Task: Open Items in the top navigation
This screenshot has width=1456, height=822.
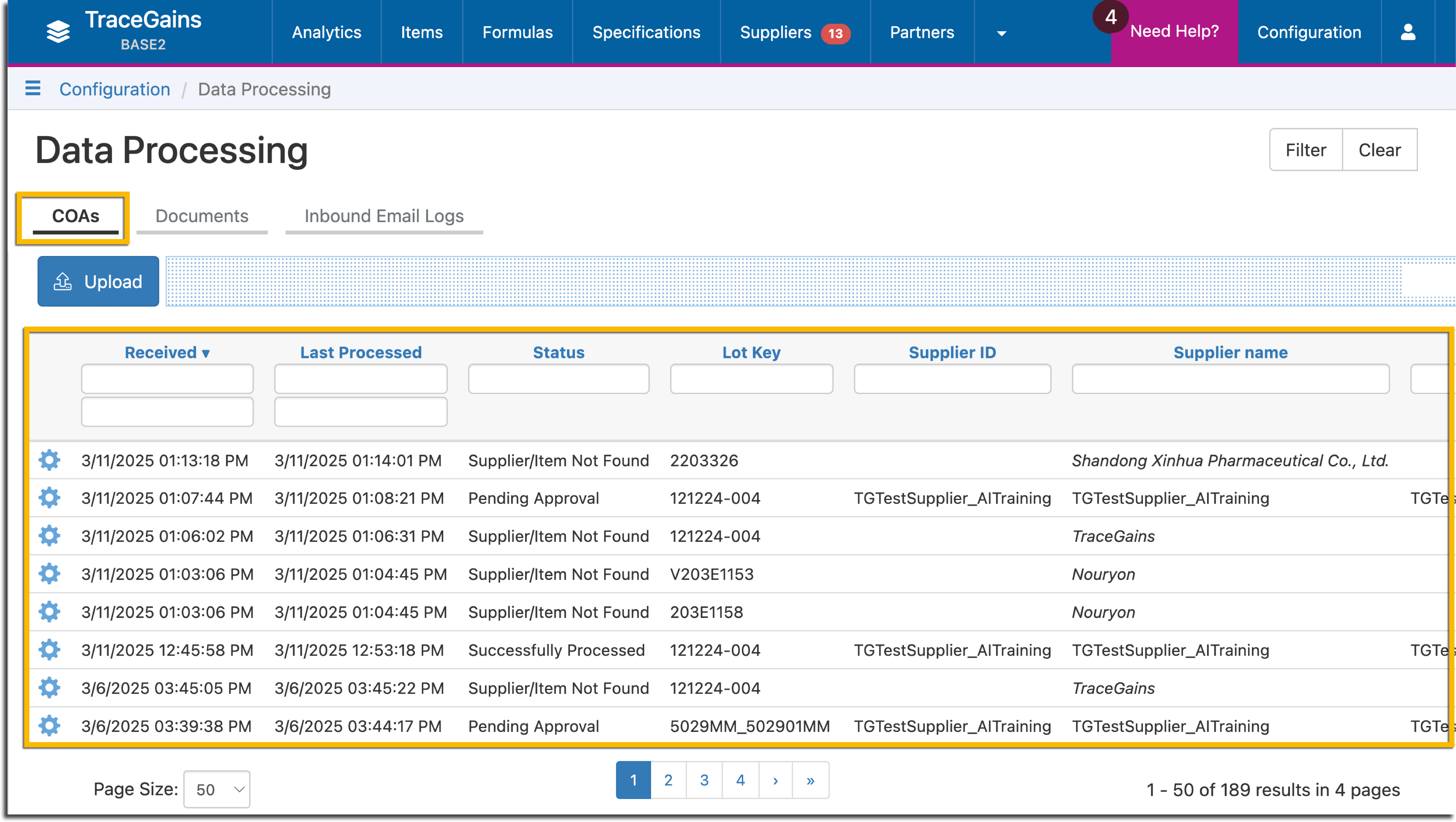Action: coord(422,32)
